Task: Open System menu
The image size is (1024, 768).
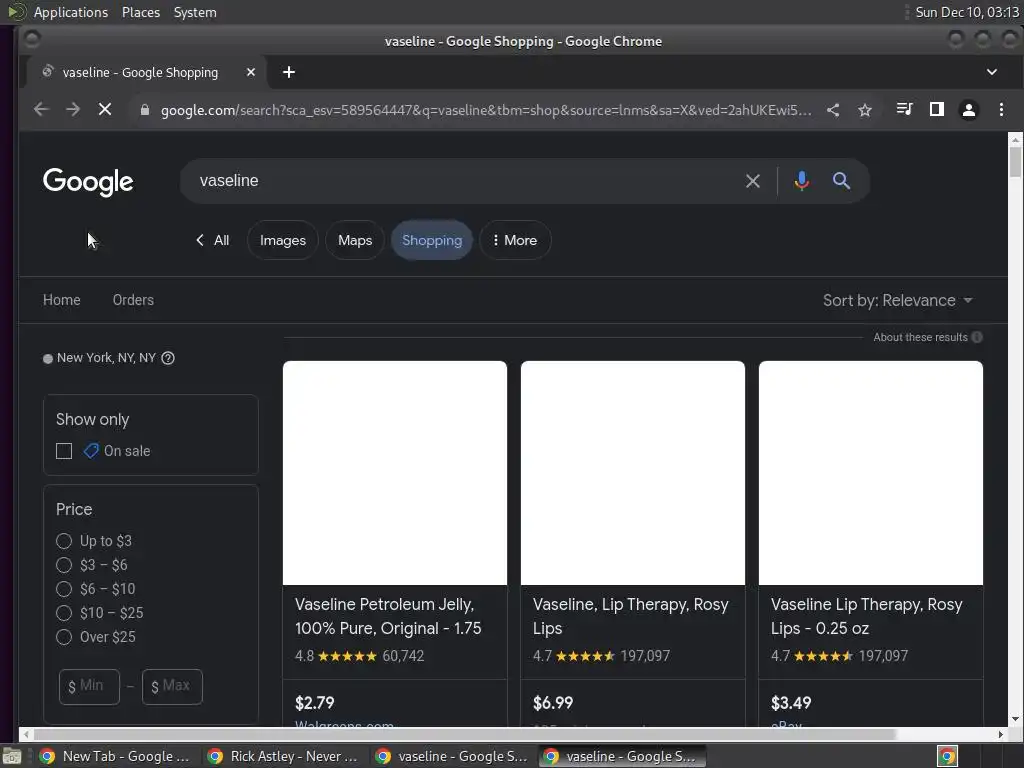Action: click(195, 12)
